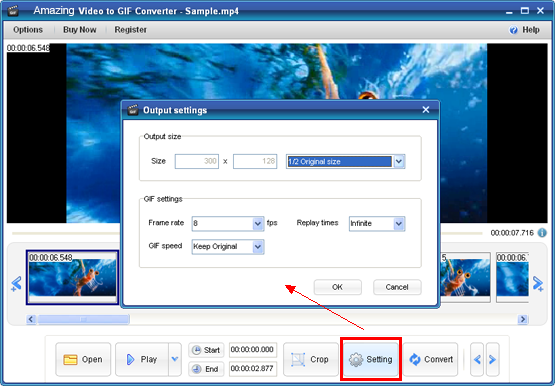
Task: Expand the Play button dropdown arrow
Action: (175, 359)
